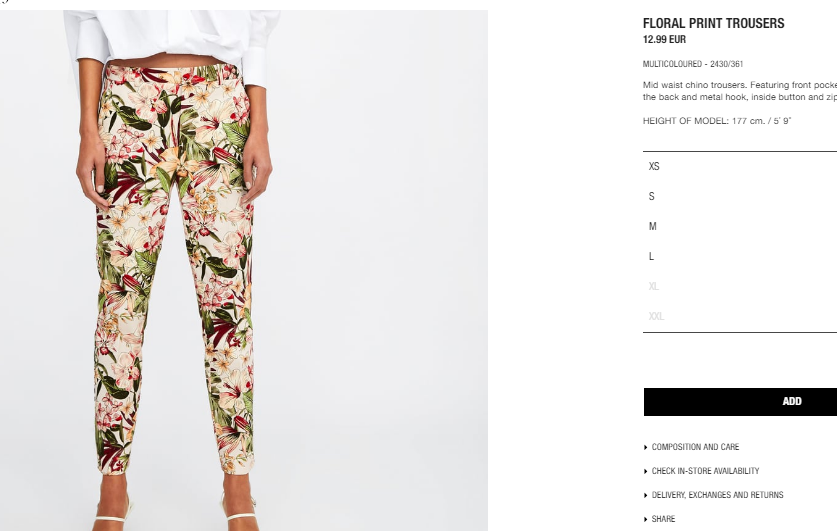This screenshot has height=531, width=837.
Task: Click the Mid waist chino description text
Action: pos(740,91)
